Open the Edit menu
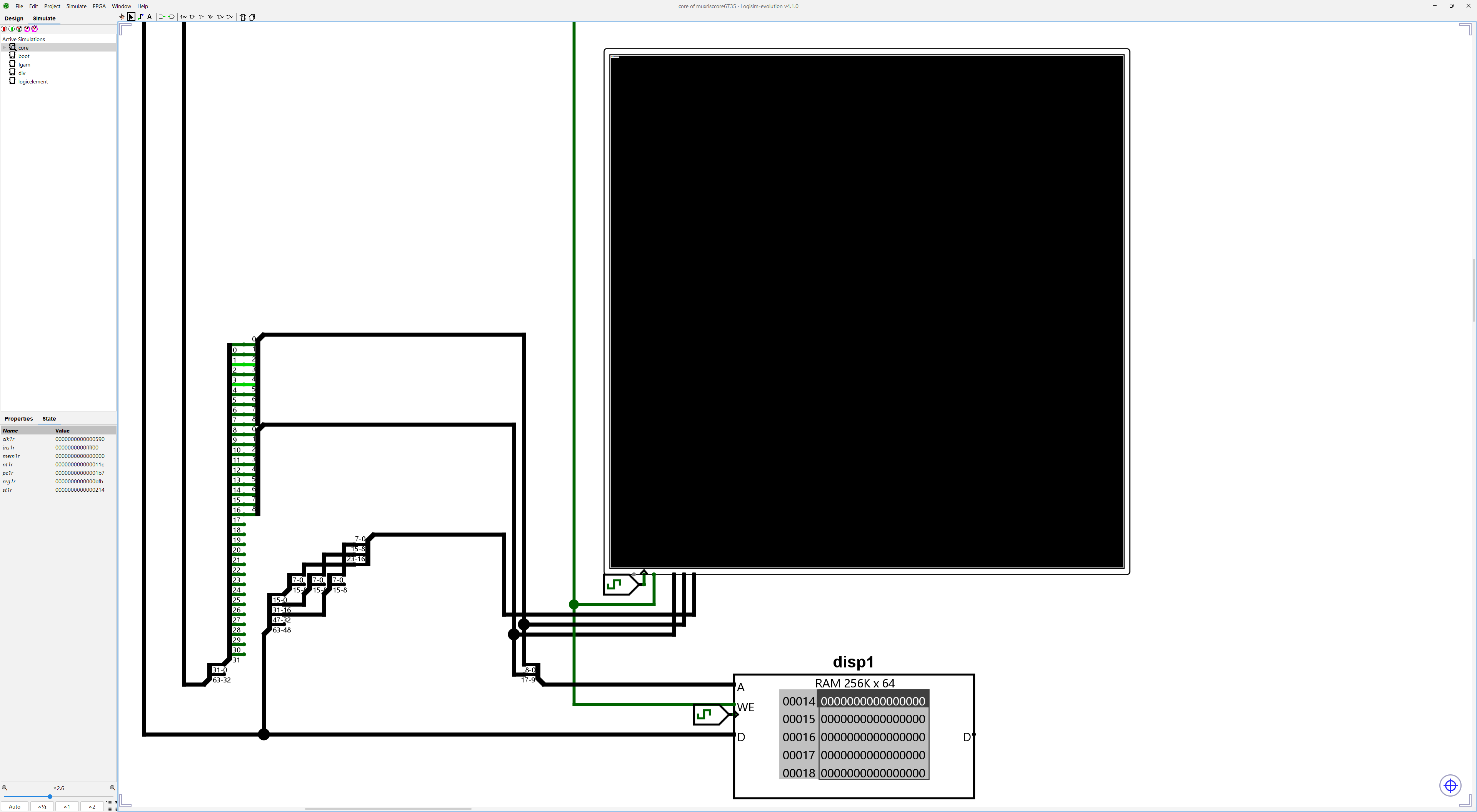The height and width of the screenshot is (812, 1477). [34, 6]
